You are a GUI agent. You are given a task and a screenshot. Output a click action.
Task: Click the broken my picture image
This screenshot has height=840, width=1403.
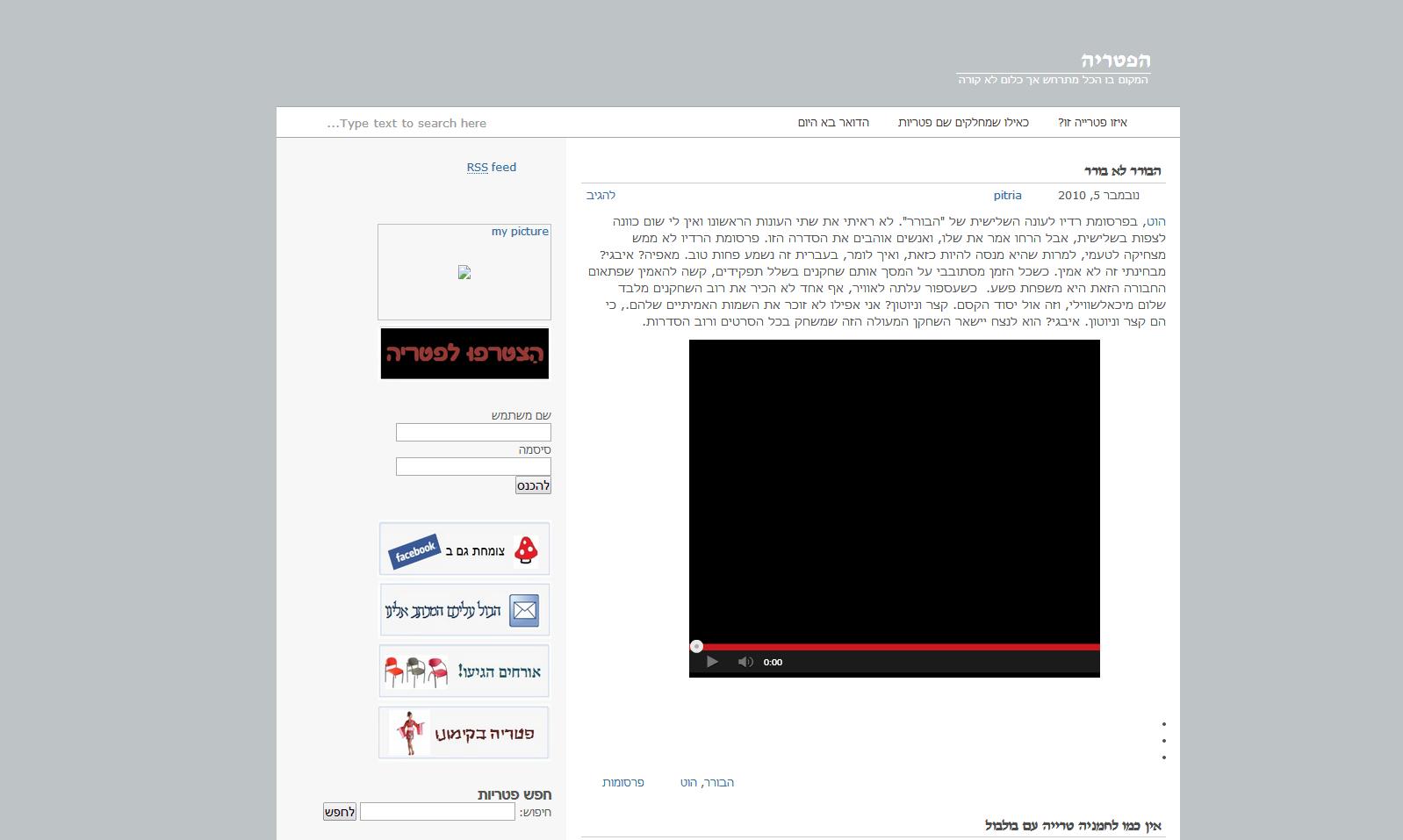[x=464, y=273]
